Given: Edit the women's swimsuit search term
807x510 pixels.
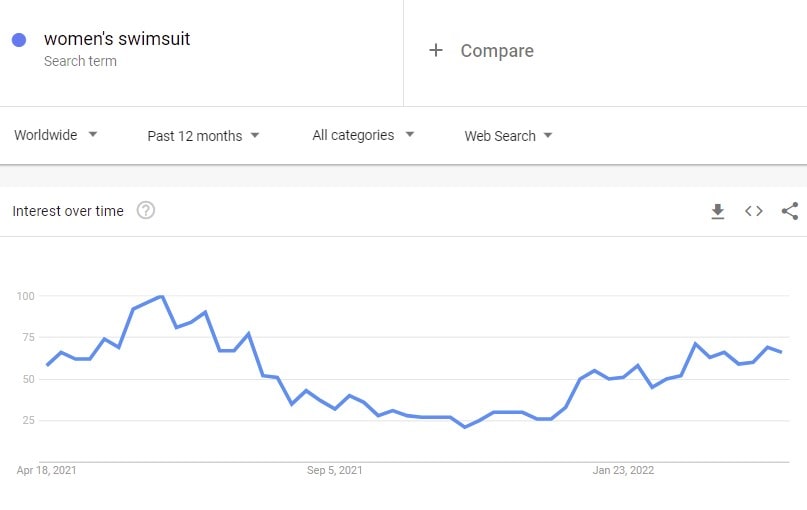Looking at the screenshot, I should (117, 39).
